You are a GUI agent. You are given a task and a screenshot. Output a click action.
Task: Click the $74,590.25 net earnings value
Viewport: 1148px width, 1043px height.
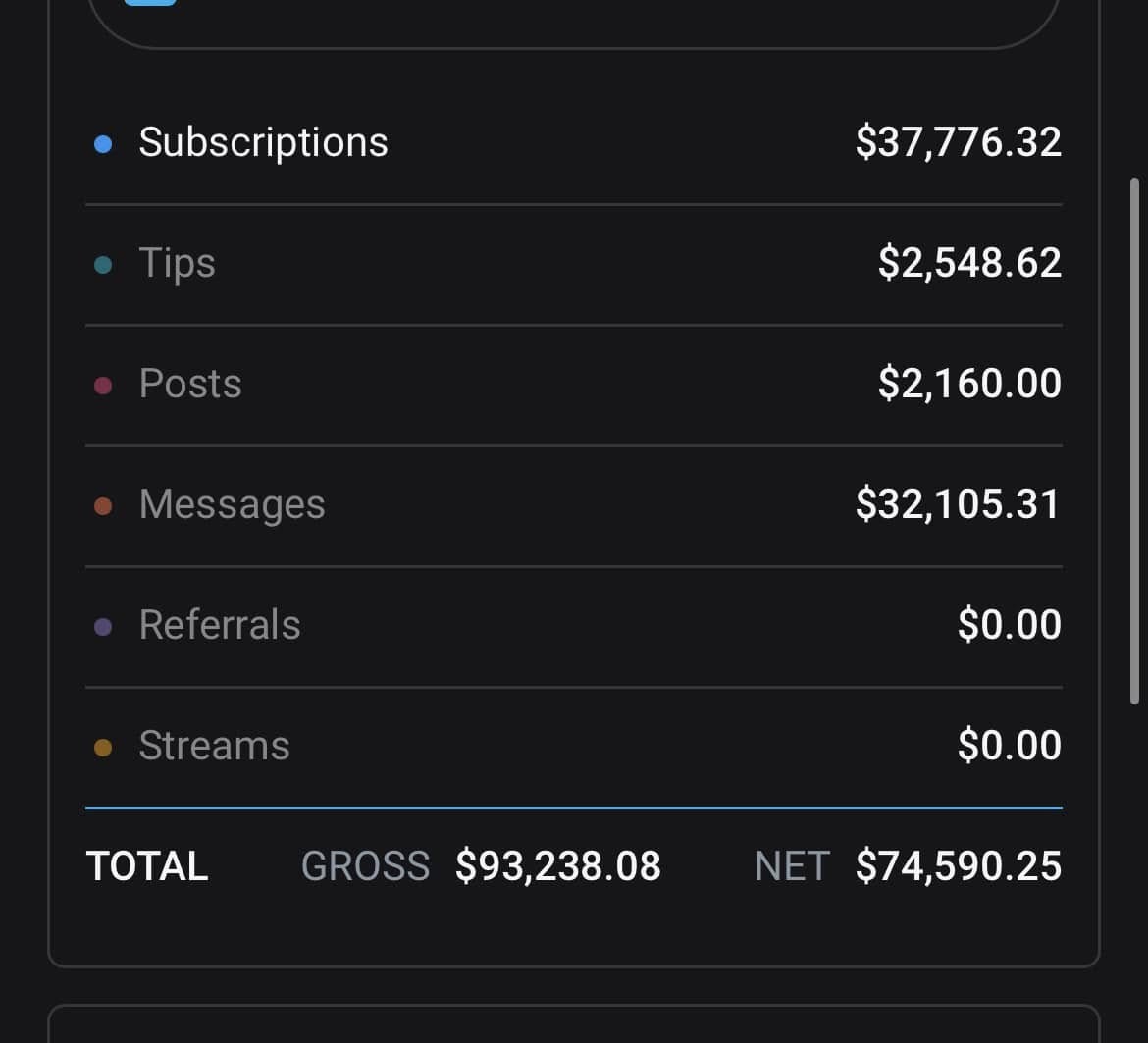coord(960,866)
